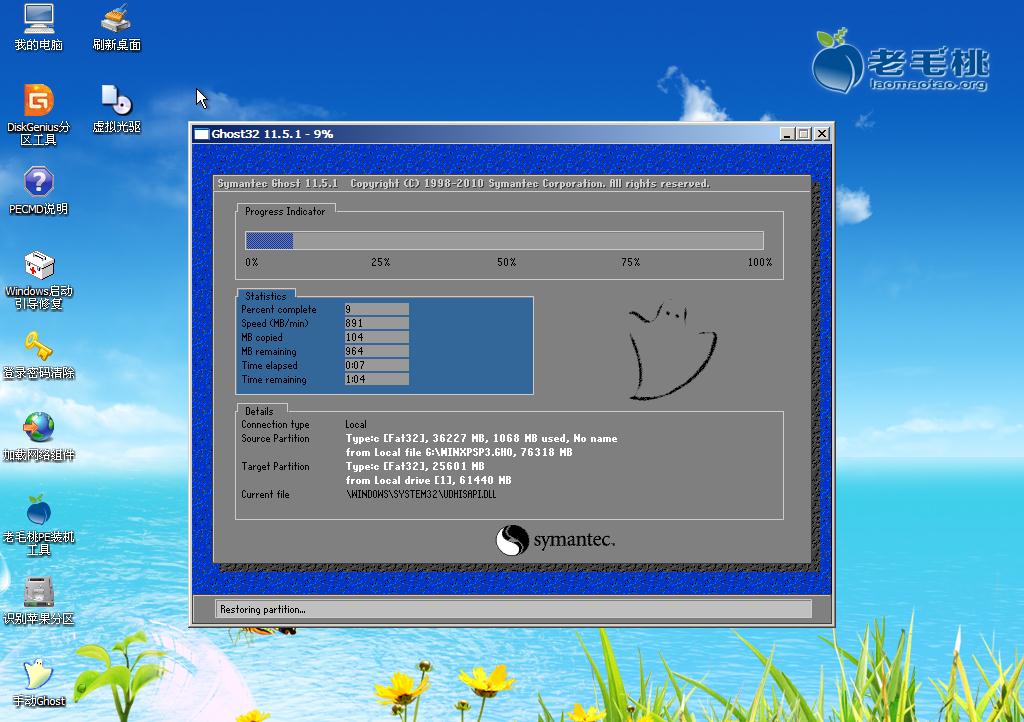This screenshot has height=722, width=1024.
Task: Open the 虚拟光驱 virtual drive icon
Action: [x=116, y=101]
